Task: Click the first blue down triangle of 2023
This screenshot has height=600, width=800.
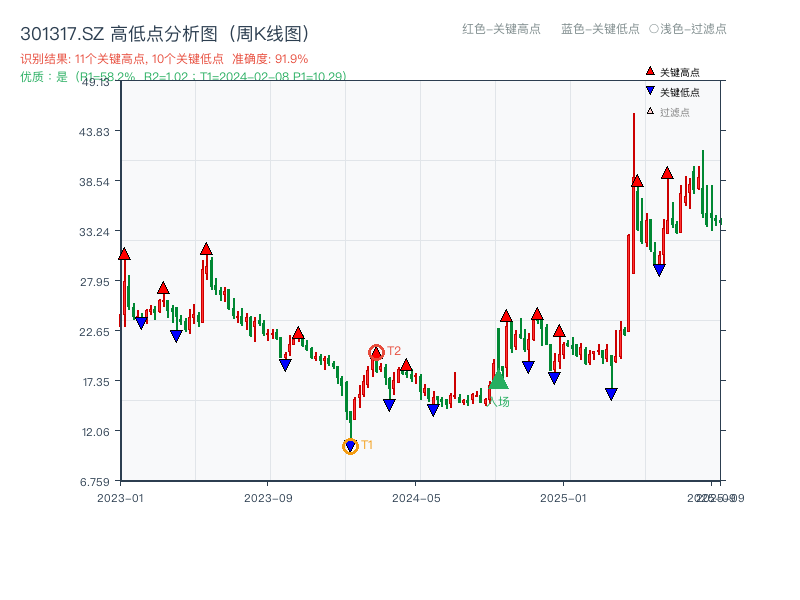Action: pyautogui.click(x=139, y=322)
